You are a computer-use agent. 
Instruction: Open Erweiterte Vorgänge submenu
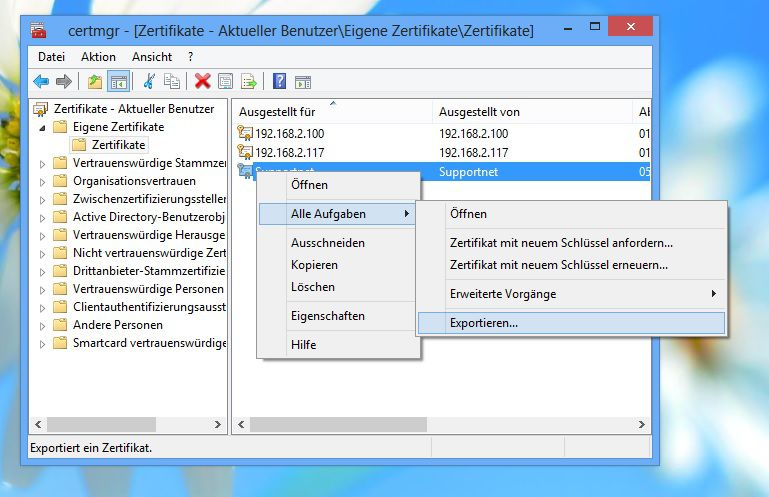click(571, 294)
